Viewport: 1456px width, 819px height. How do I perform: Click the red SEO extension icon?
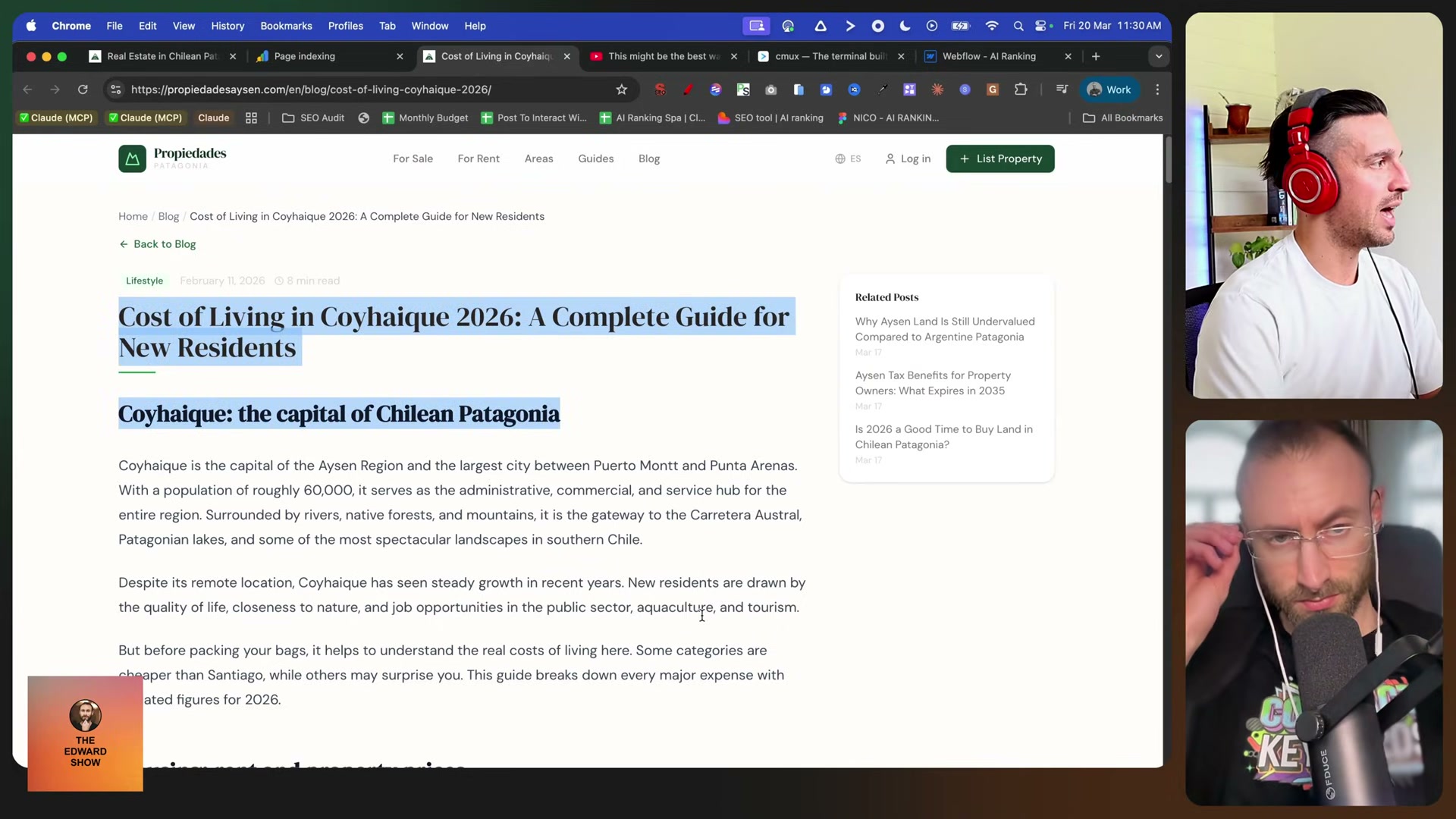click(x=661, y=89)
